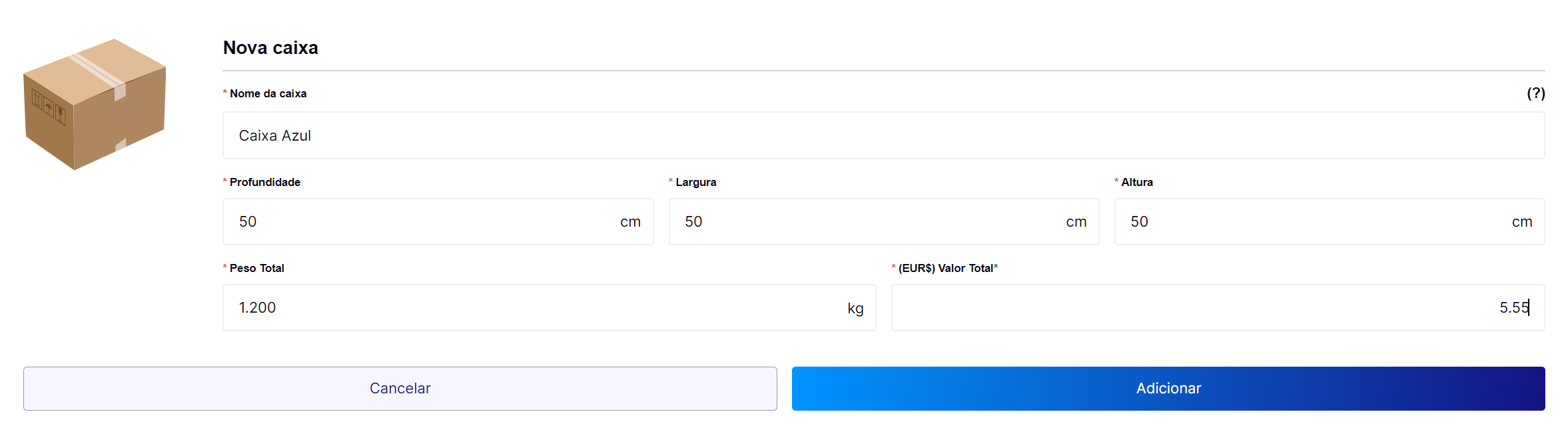This screenshot has width=1568, height=430.
Task: Focus the Profundidade input field
Action: 426,221
